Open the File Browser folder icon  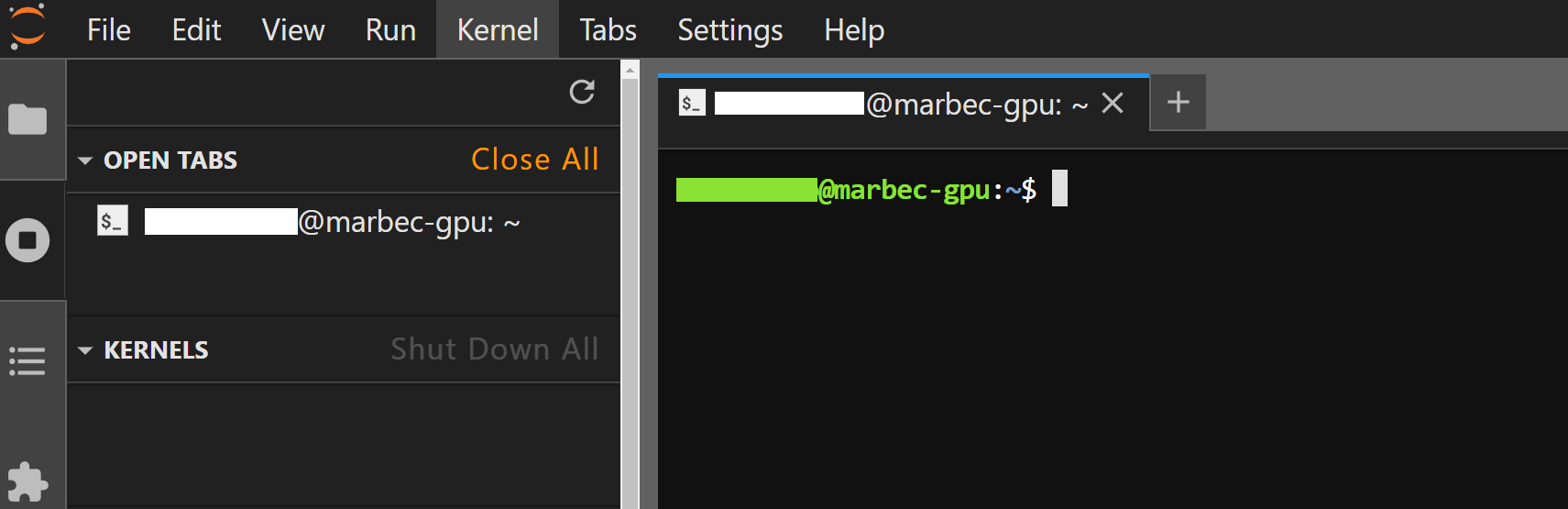coord(27,119)
